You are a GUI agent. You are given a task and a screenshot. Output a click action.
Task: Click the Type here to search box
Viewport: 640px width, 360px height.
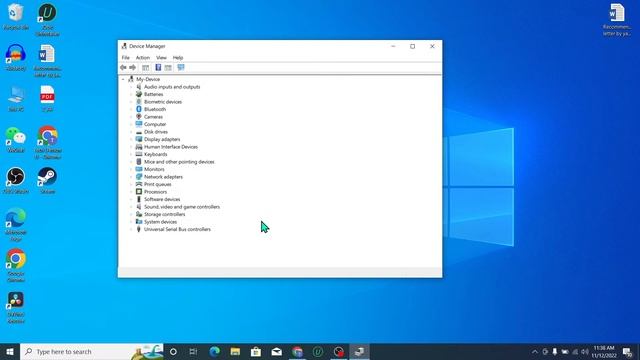(92, 351)
